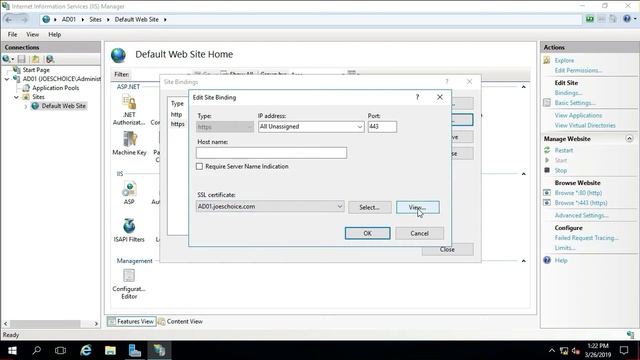Image resolution: width=640 pixels, height=360 pixels.
Task: Collapse the IIS group
Action: point(524,174)
